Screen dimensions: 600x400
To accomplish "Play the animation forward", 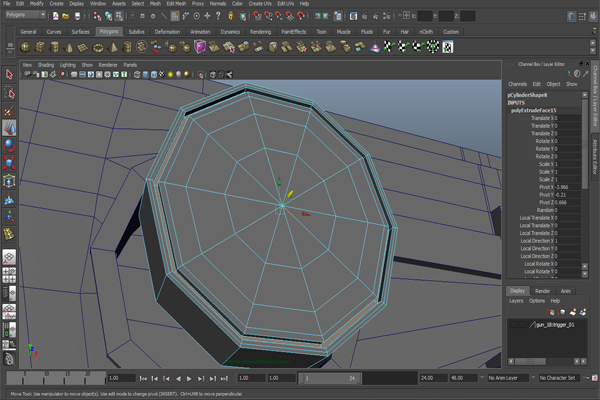I will coord(189,378).
